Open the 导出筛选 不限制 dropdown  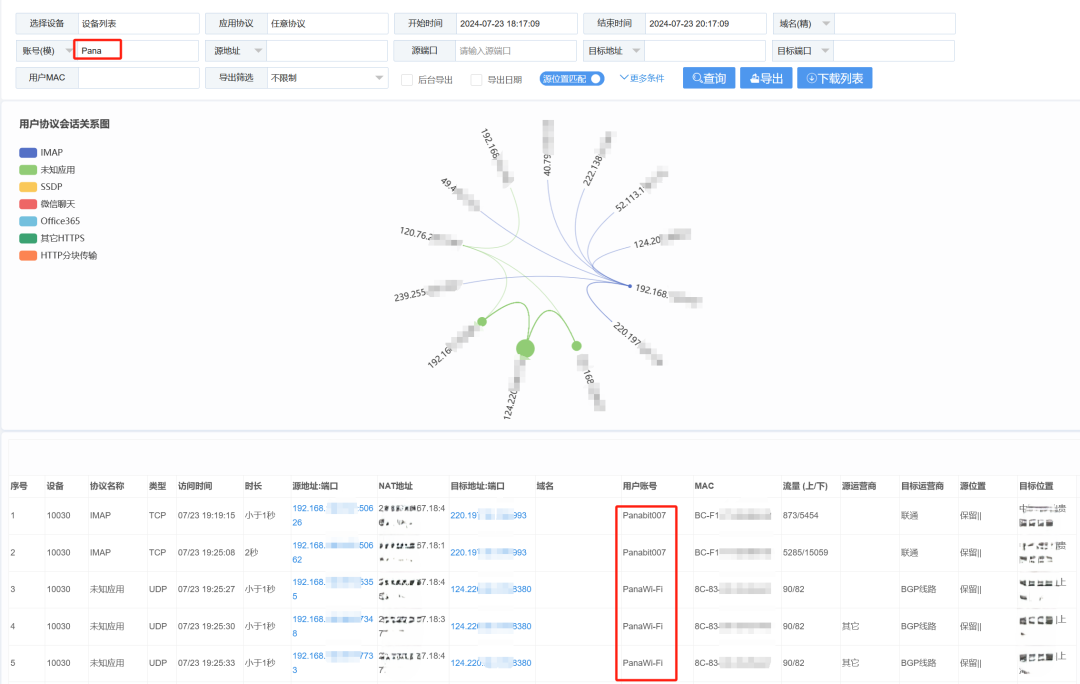(x=327, y=78)
